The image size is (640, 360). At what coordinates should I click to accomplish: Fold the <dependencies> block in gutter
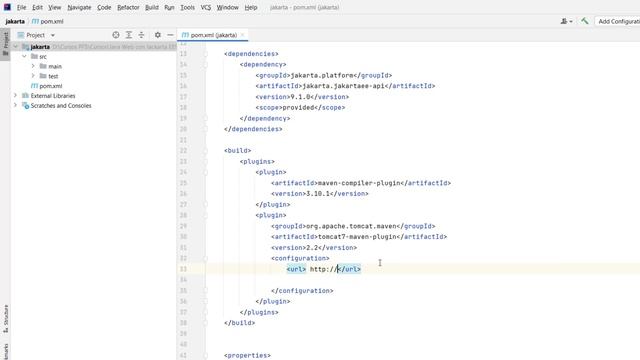coord(205,54)
